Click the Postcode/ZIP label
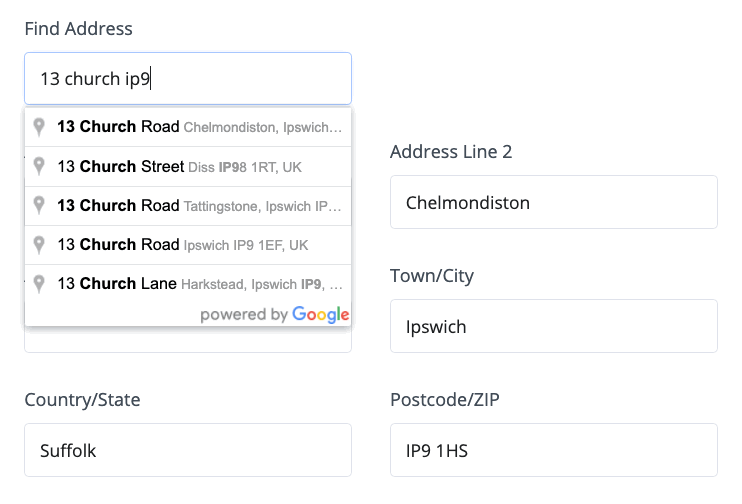Screen dimensions: 742x504 click(445, 399)
